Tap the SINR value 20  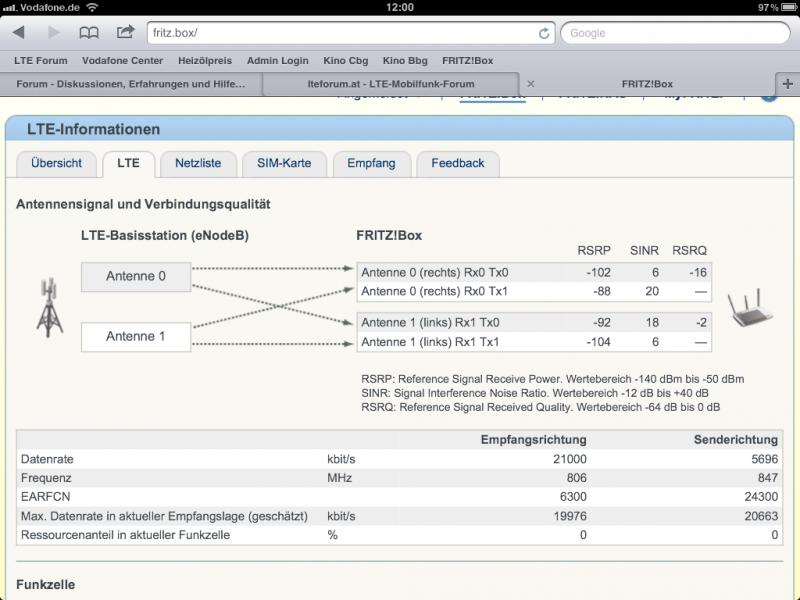tap(652, 291)
